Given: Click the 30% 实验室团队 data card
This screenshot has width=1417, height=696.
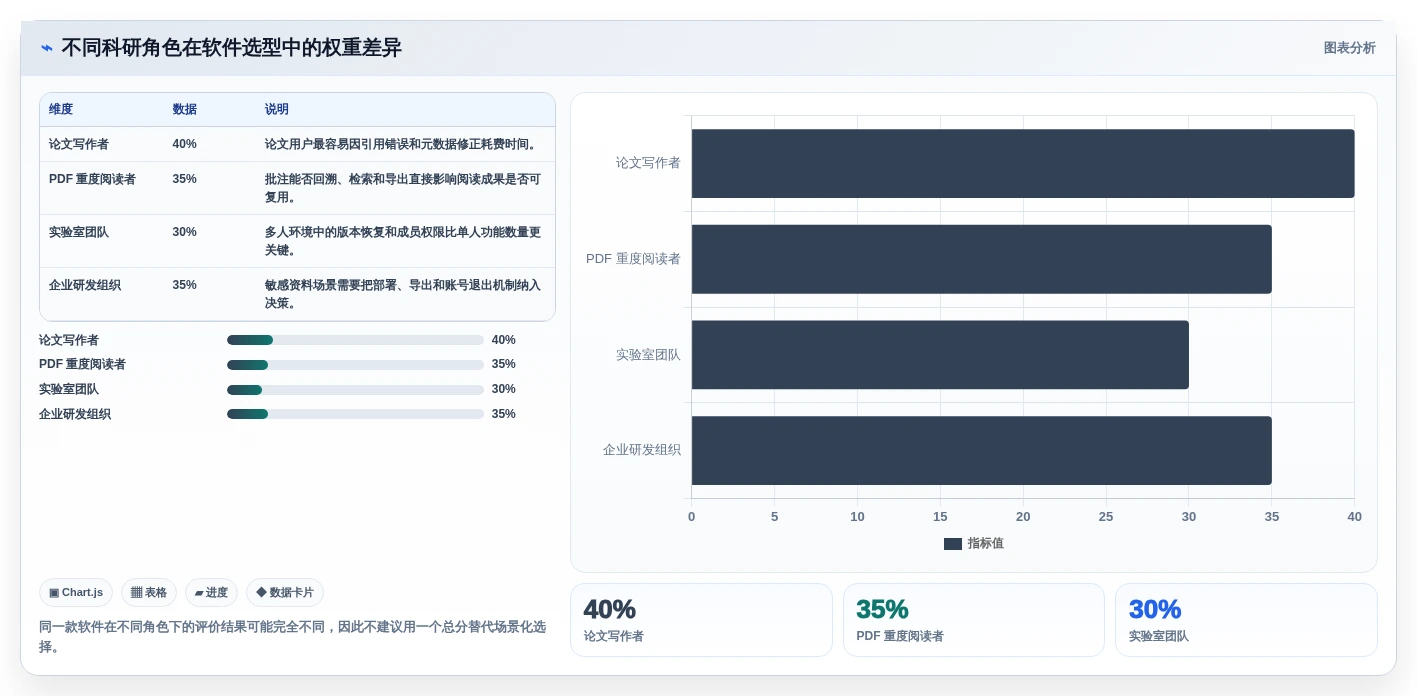Looking at the screenshot, I should point(1246,620).
